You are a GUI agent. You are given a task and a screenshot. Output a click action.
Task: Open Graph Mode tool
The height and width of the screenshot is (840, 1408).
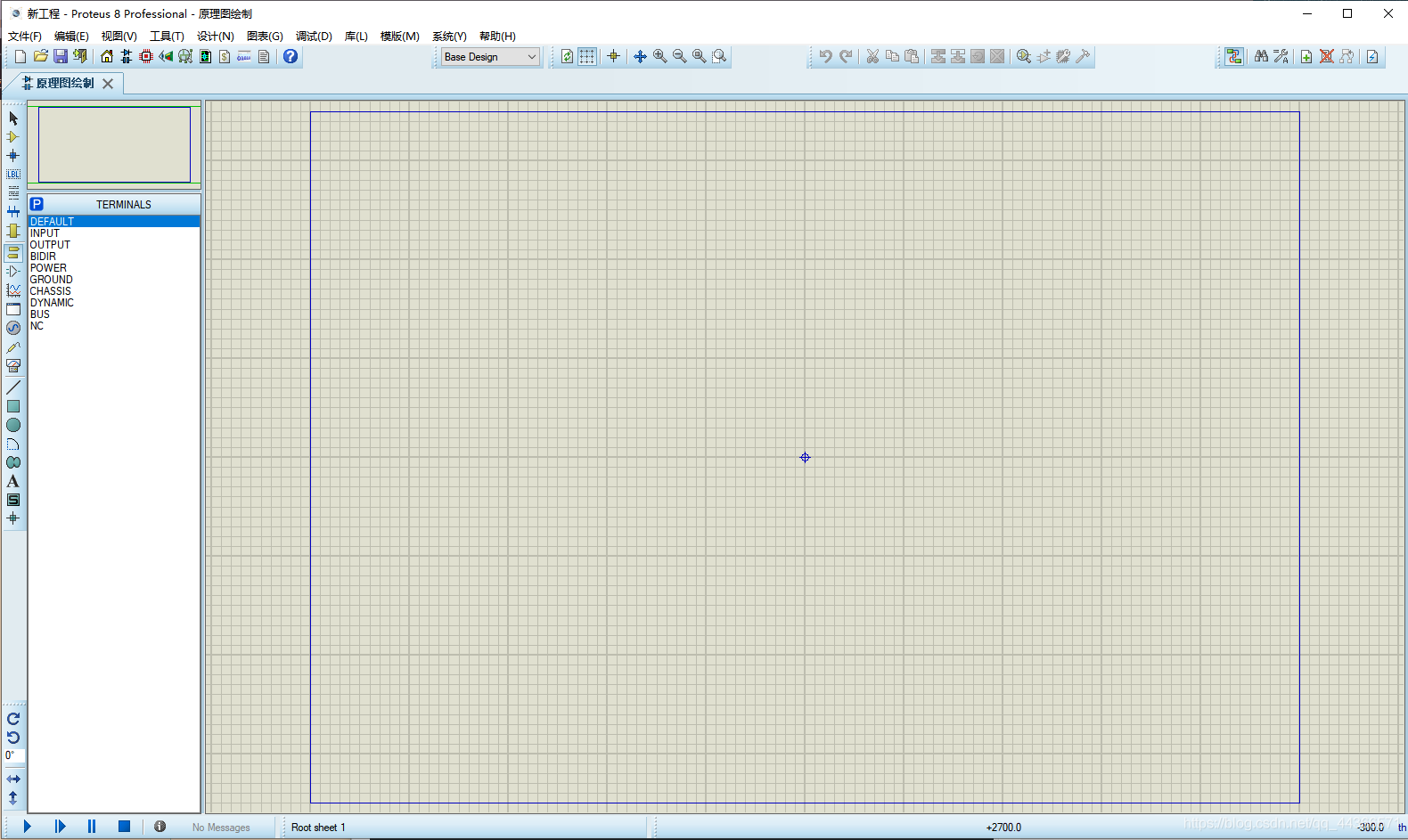(13, 290)
